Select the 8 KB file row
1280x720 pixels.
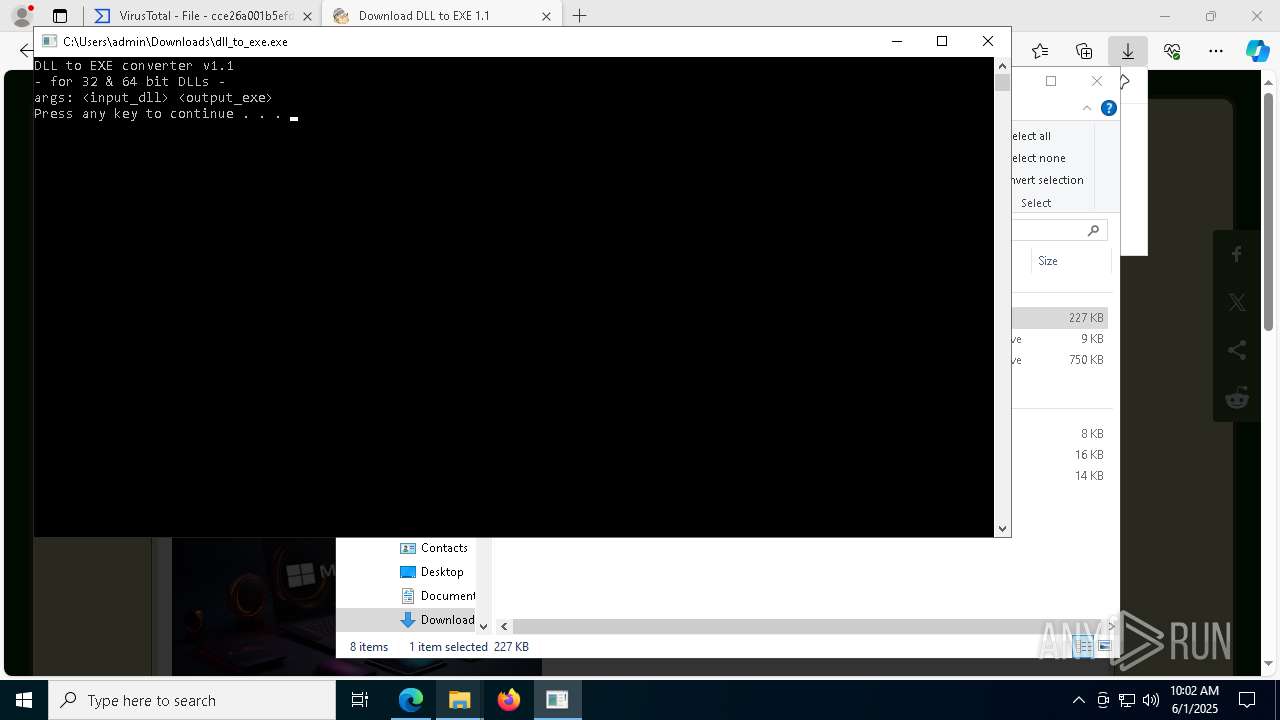click(x=1060, y=434)
